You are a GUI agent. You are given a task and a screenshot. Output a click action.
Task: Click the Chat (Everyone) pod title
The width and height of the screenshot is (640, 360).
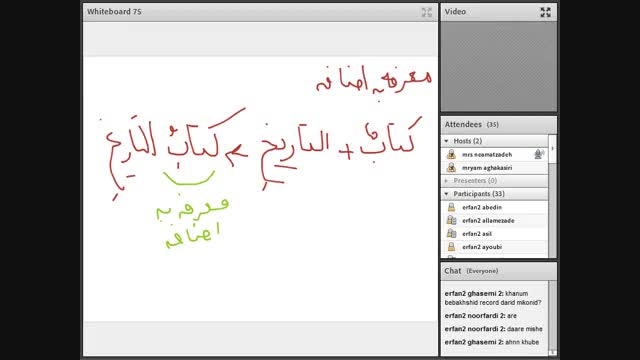[x=471, y=271]
